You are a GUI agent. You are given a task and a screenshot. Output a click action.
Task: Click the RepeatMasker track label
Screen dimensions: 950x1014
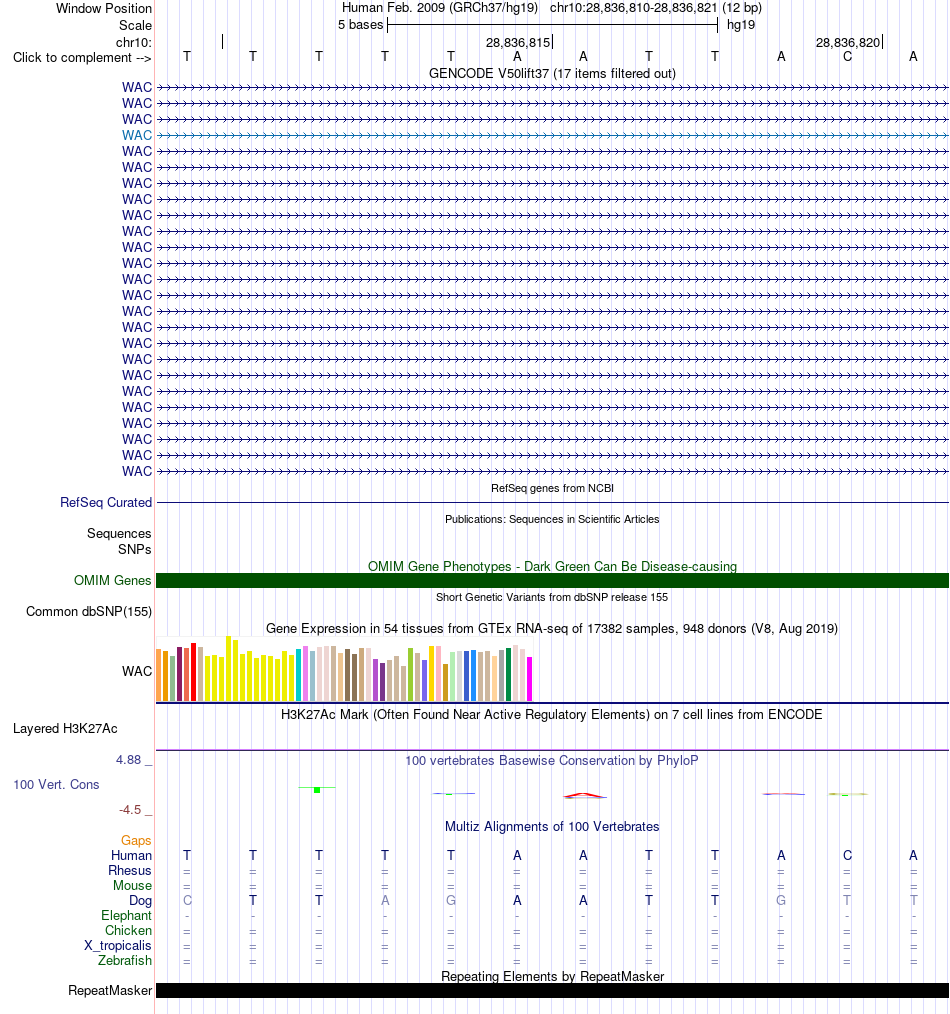[x=110, y=991]
